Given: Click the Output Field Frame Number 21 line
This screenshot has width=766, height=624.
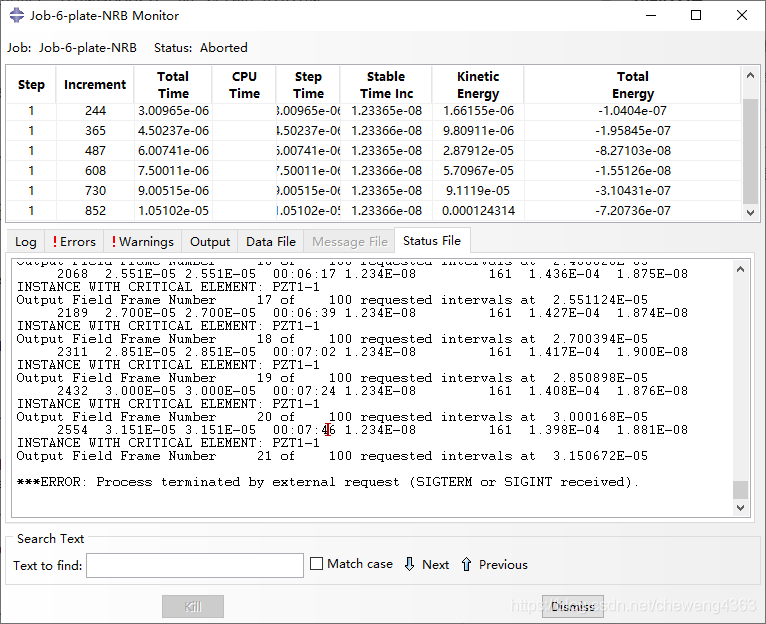Looking at the screenshot, I should 332,456.
